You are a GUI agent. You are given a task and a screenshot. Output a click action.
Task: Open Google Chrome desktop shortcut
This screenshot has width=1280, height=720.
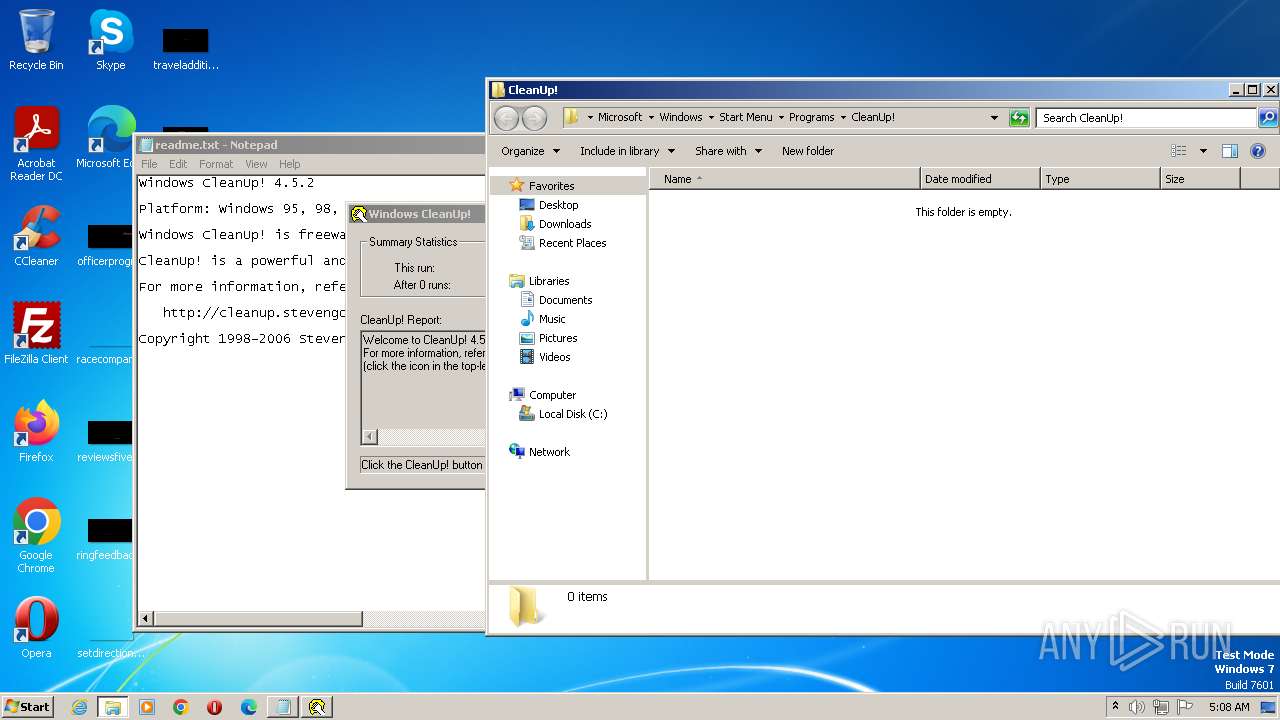pos(36,536)
